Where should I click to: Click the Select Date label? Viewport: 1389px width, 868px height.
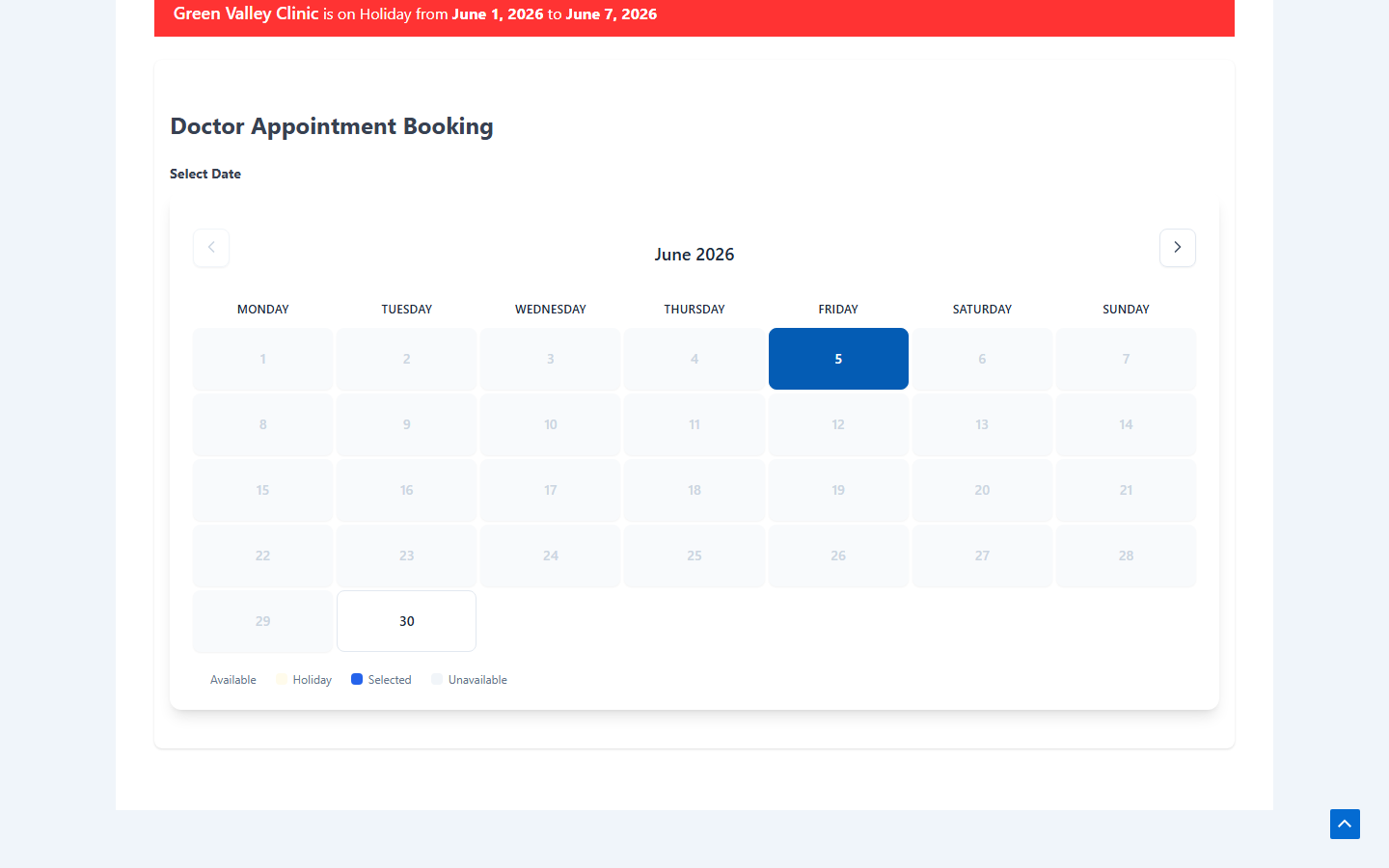point(205,174)
